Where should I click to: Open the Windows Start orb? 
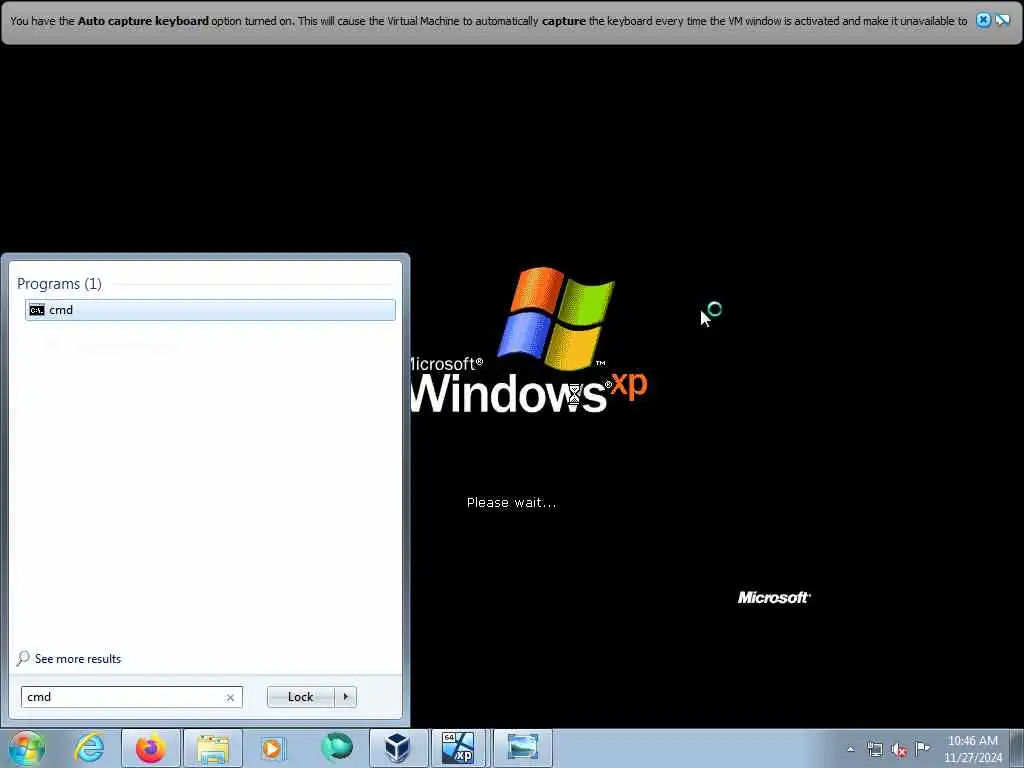pos(27,748)
